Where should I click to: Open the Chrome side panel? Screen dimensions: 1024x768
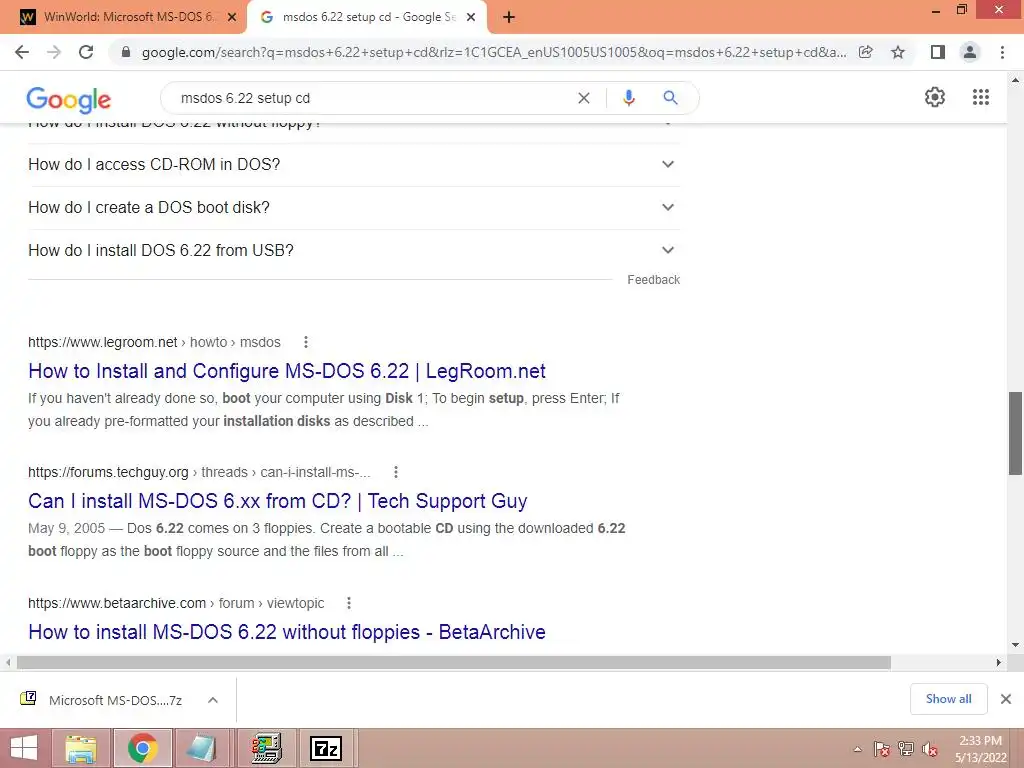[938, 52]
